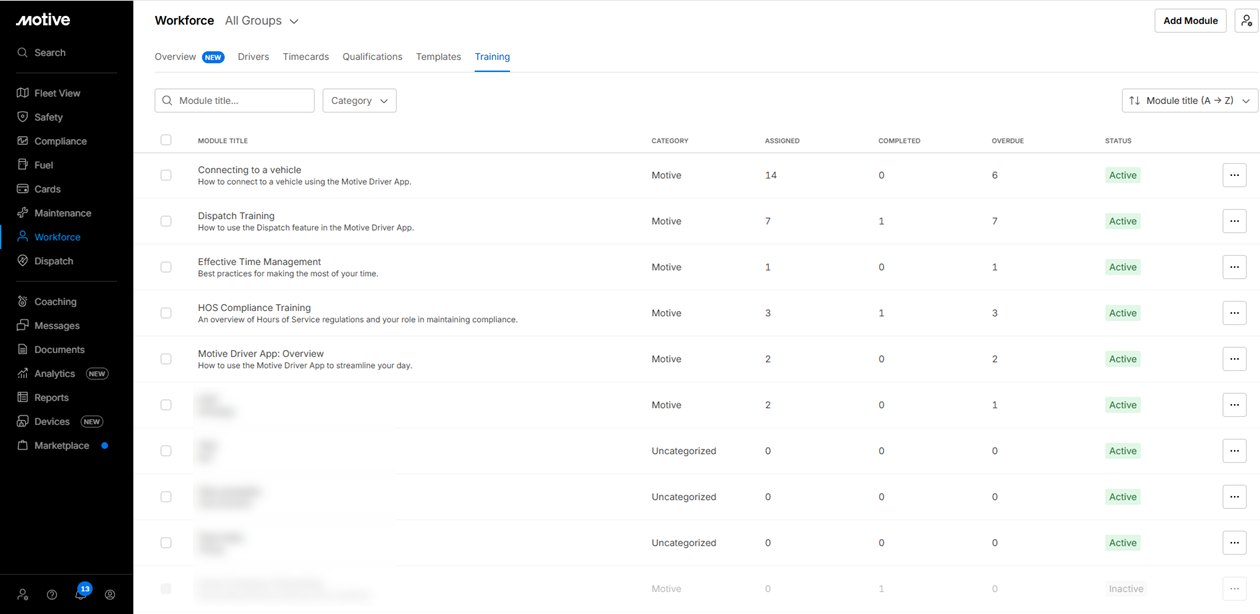The image size is (1260, 614).
Task: Switch to the Qualifications tab
Action: coord(372,57)
